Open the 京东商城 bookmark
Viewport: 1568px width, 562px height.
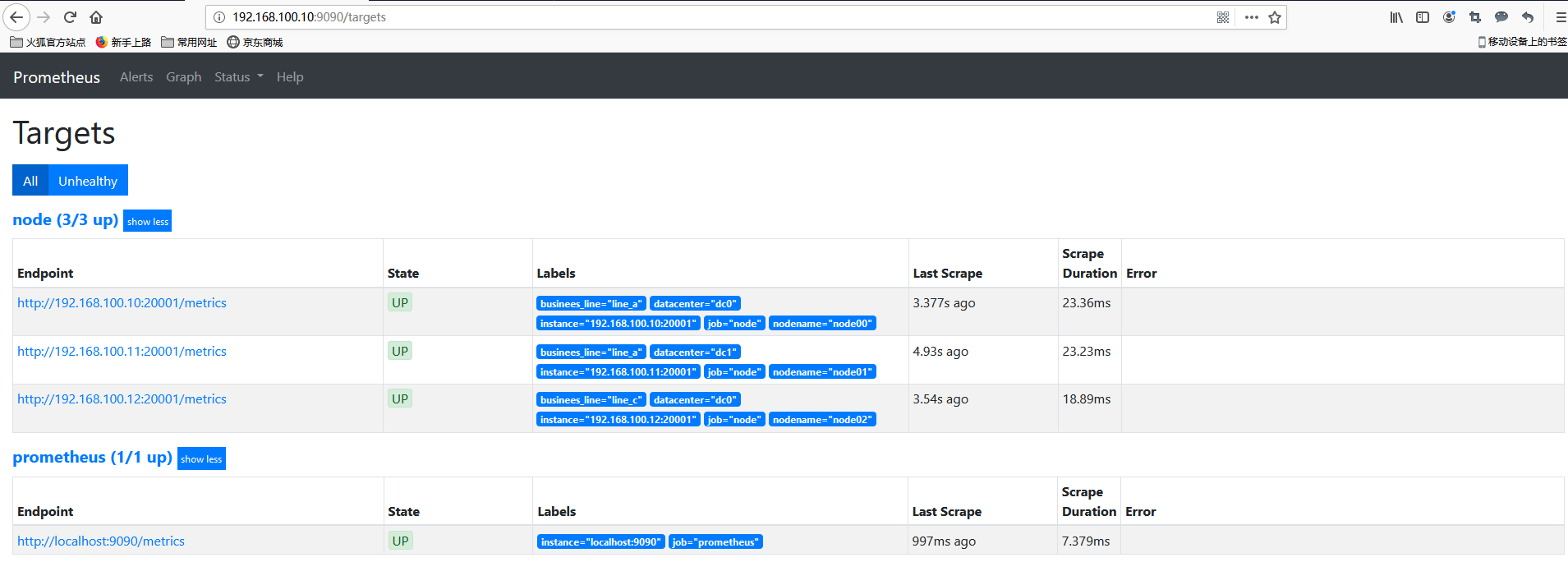[x=255, y=42]
